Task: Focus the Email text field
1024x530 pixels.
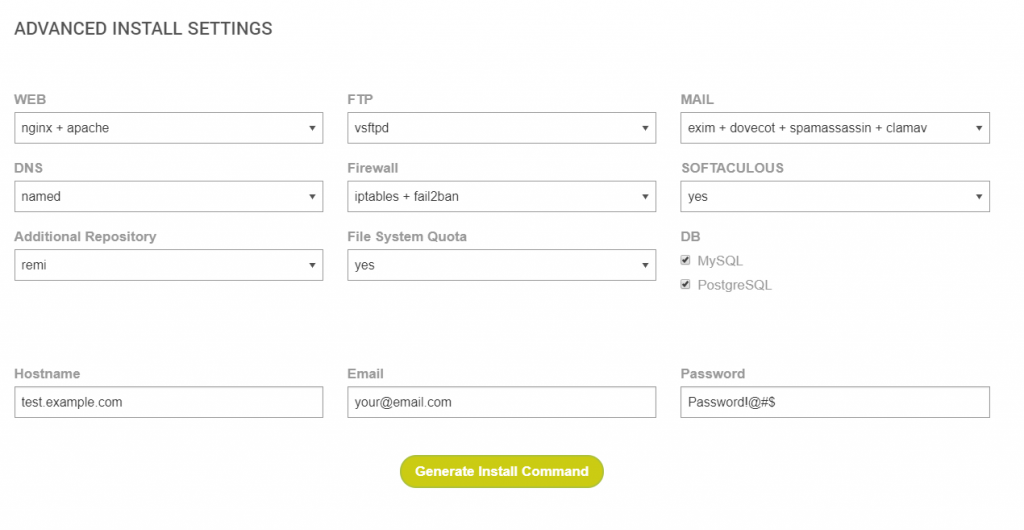Action: coord(501,402)
